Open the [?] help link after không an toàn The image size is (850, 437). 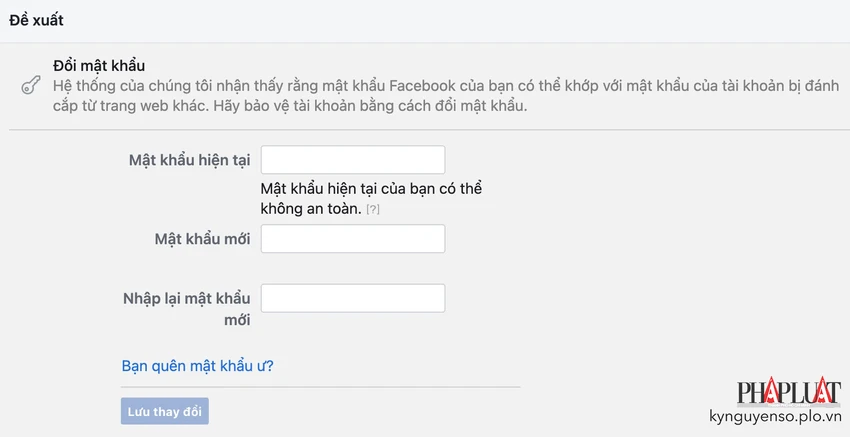(x=373, y=210)
